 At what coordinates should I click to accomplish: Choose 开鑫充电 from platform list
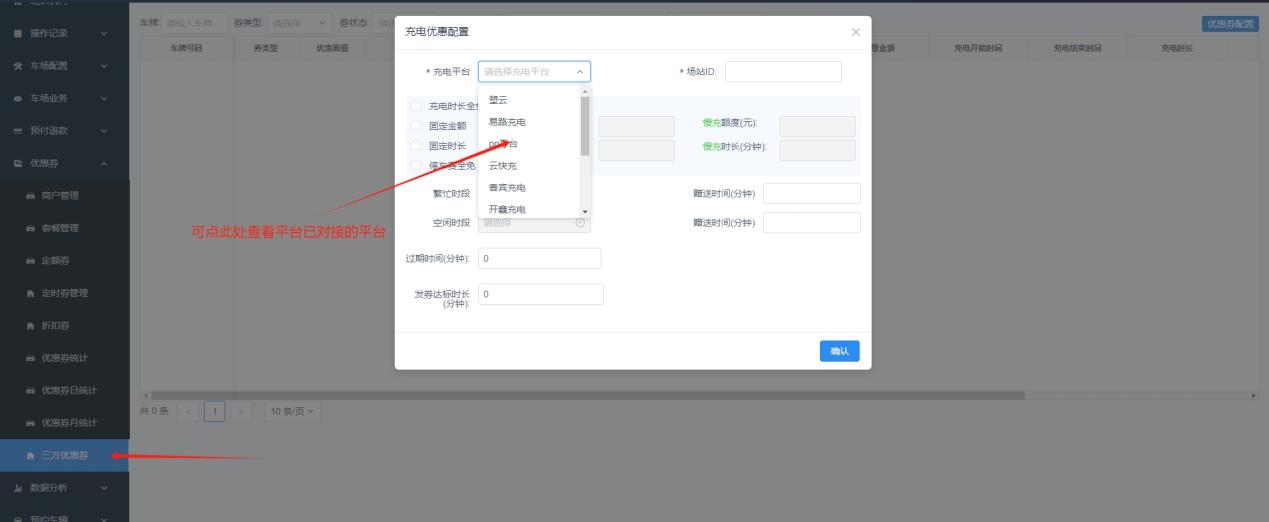(x=529, y=209)
